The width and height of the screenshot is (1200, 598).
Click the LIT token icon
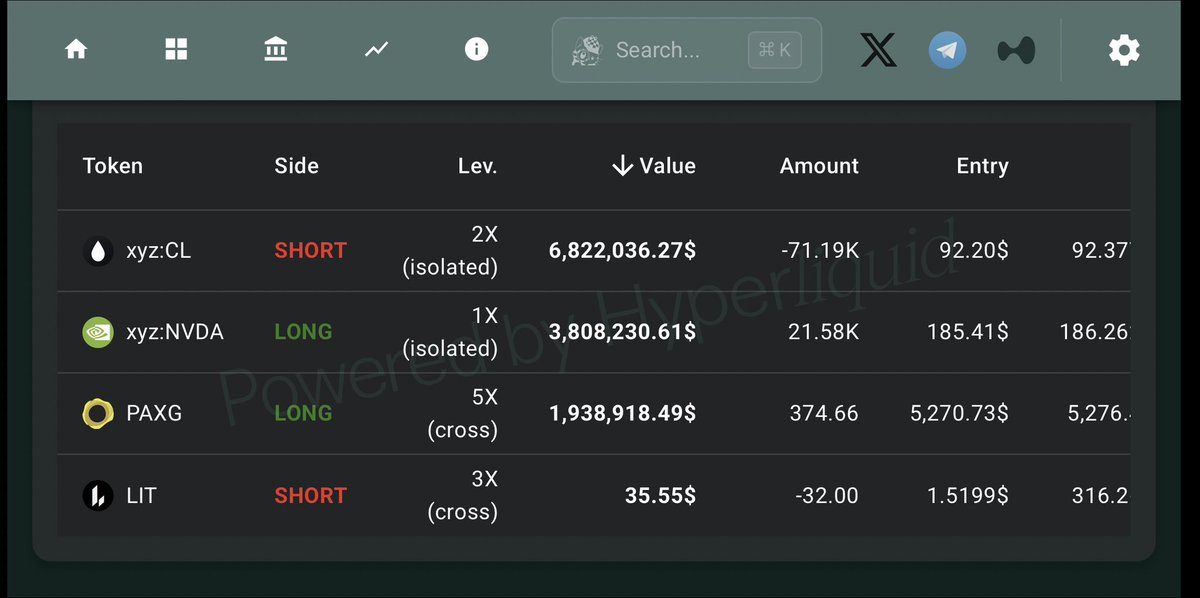(98, 495)
